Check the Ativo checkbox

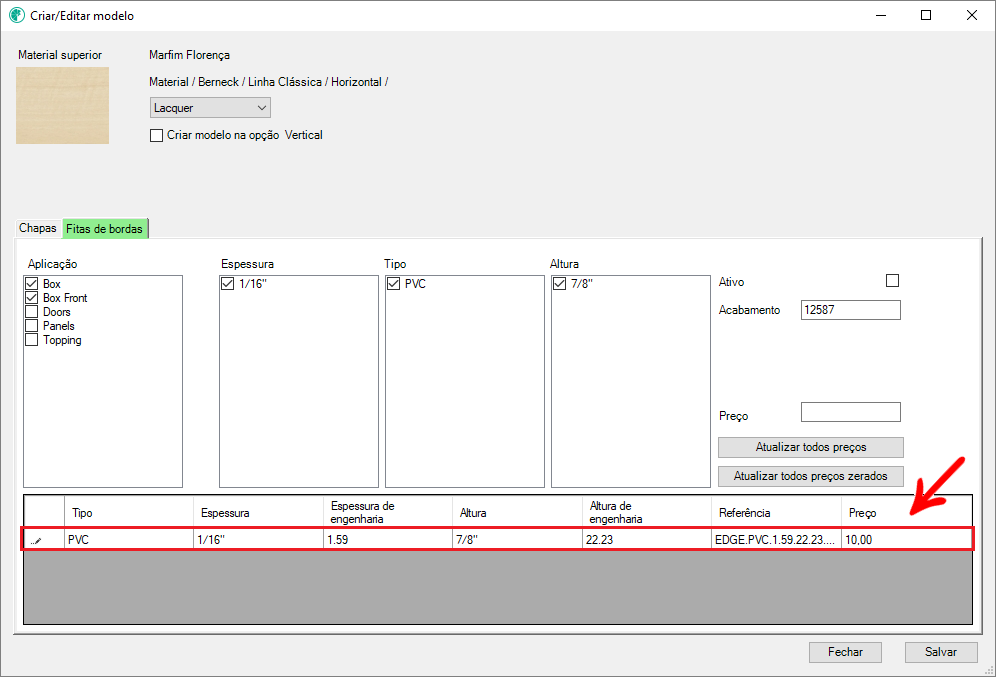pos(893,281)
